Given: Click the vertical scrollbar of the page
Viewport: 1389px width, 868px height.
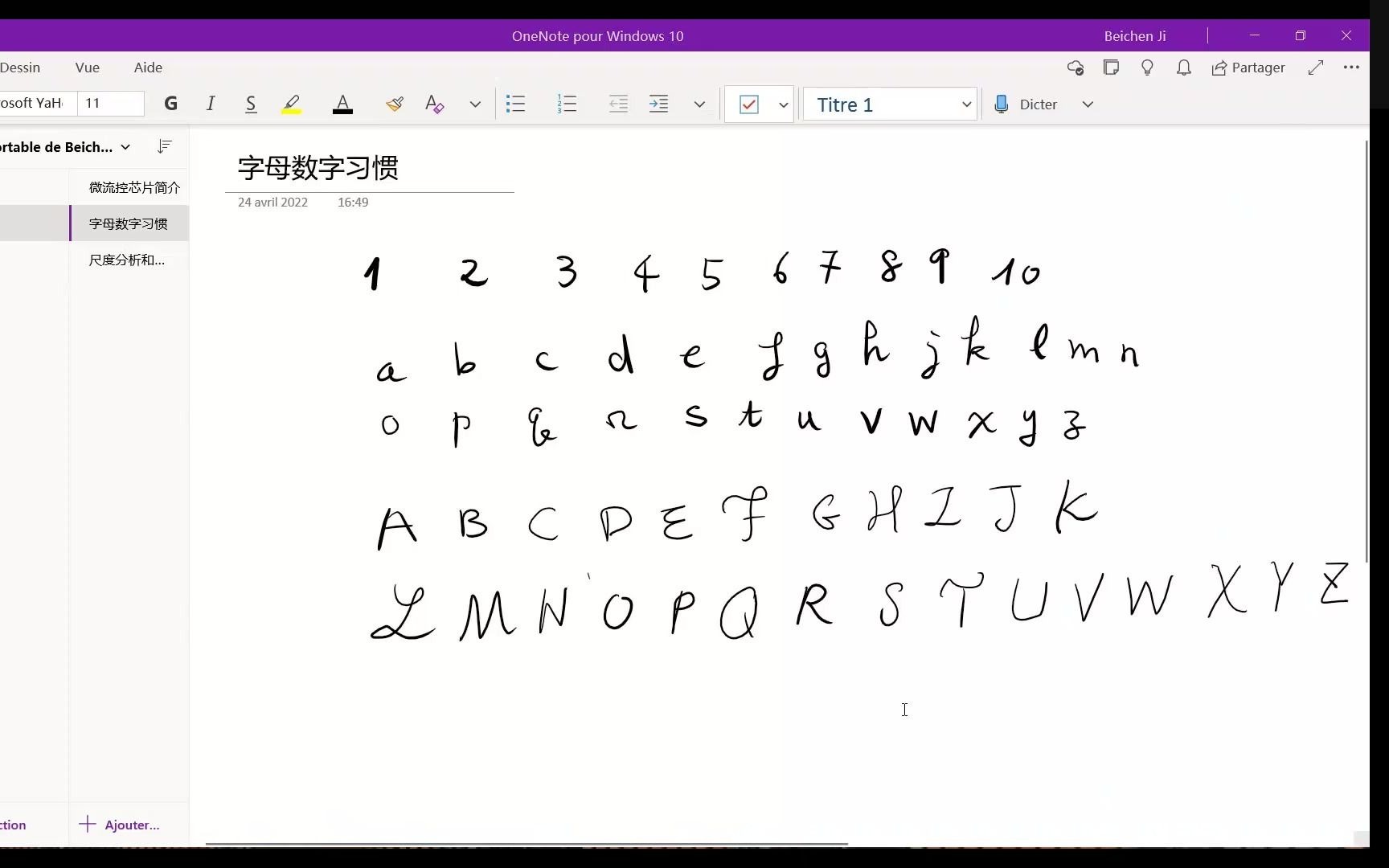Looking at the screenshot, I should click(1366, 351).
